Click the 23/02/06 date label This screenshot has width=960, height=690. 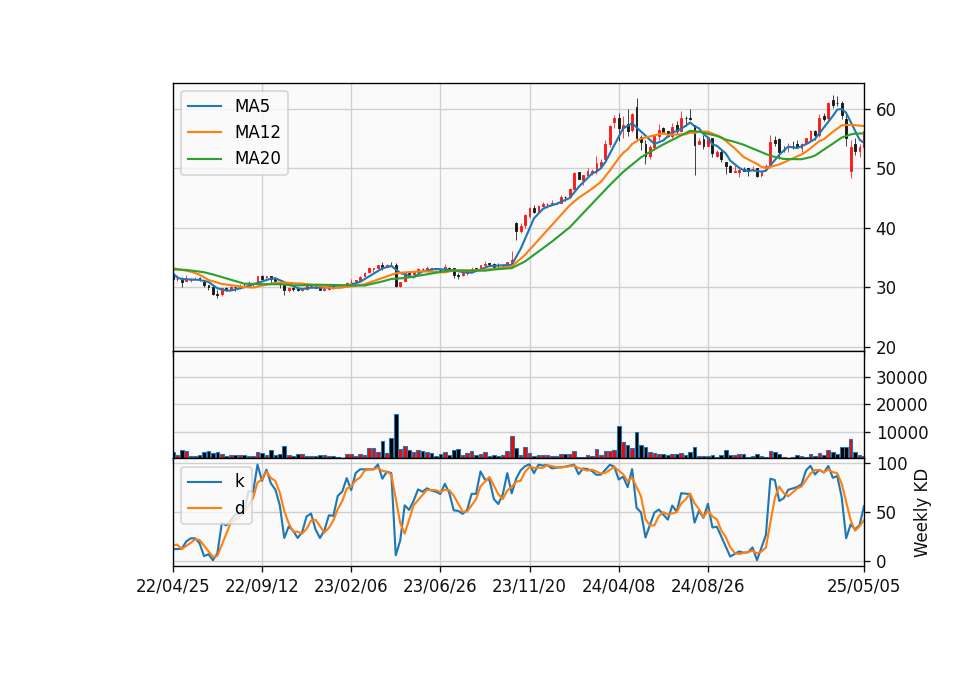point(351,586)
